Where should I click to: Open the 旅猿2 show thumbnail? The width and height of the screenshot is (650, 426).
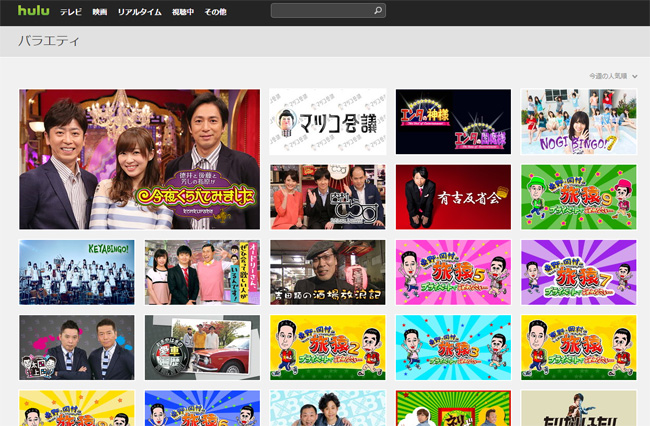327,347
